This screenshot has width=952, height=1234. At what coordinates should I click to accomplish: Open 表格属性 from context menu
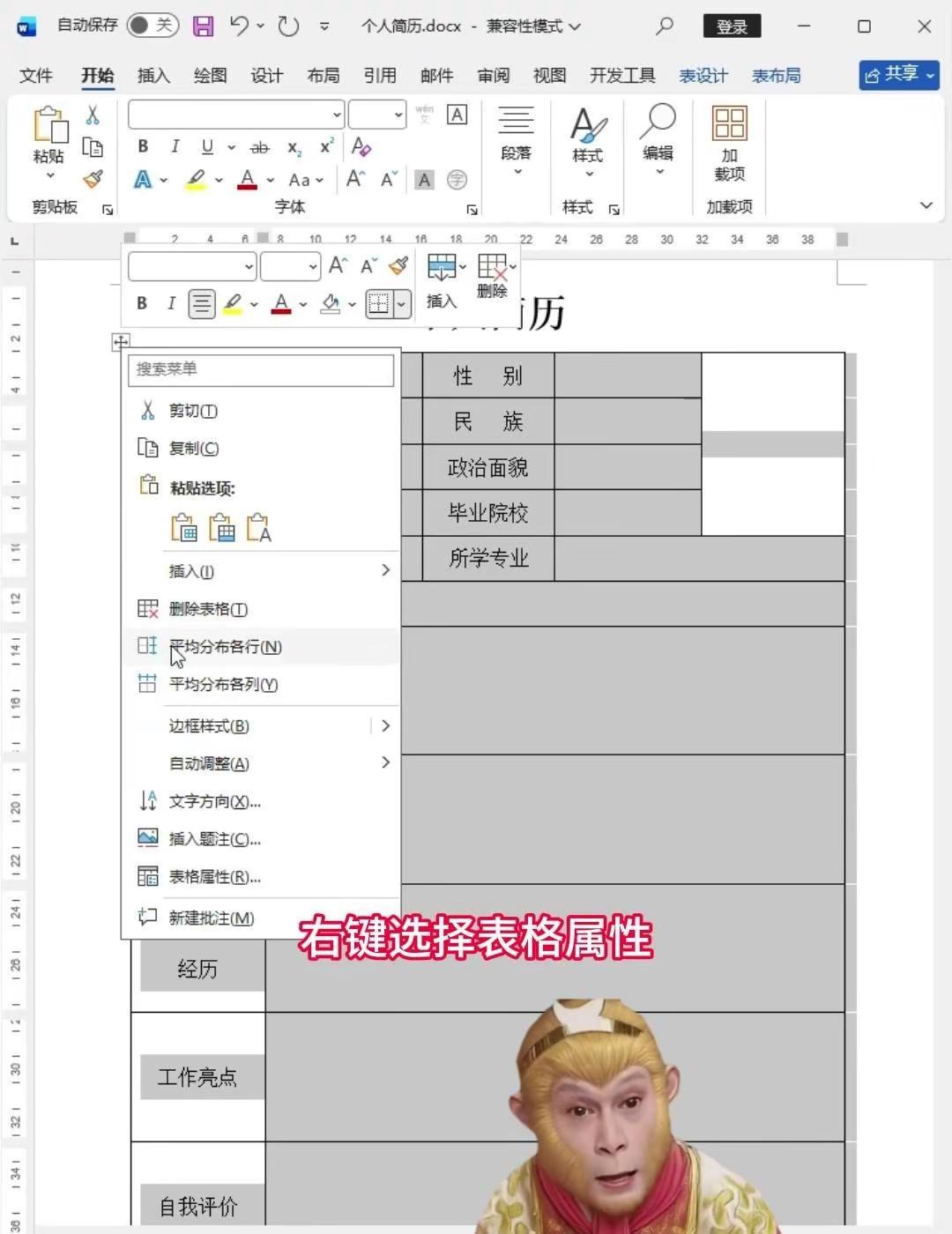[x=261, y=877]
